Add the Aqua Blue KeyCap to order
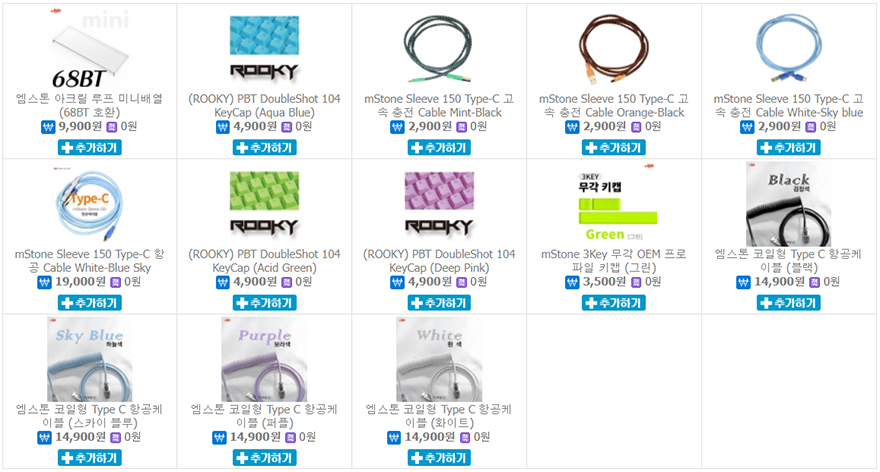880x472 pixels. [264, 148]
